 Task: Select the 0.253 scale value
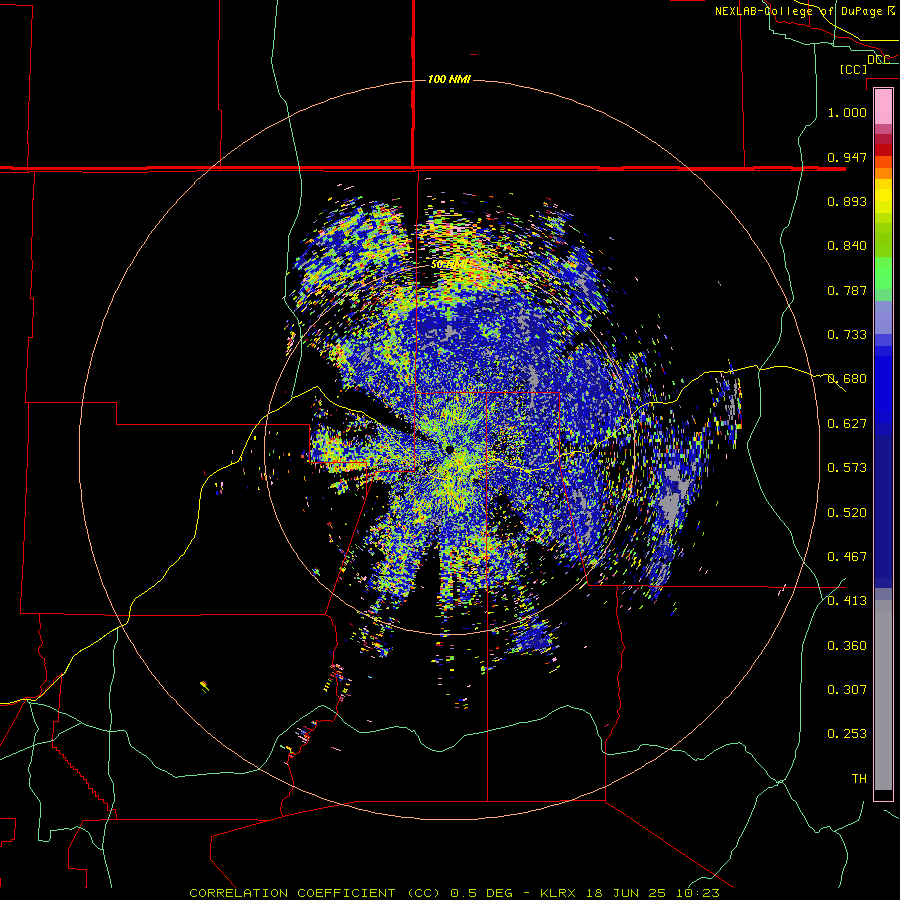847,734
